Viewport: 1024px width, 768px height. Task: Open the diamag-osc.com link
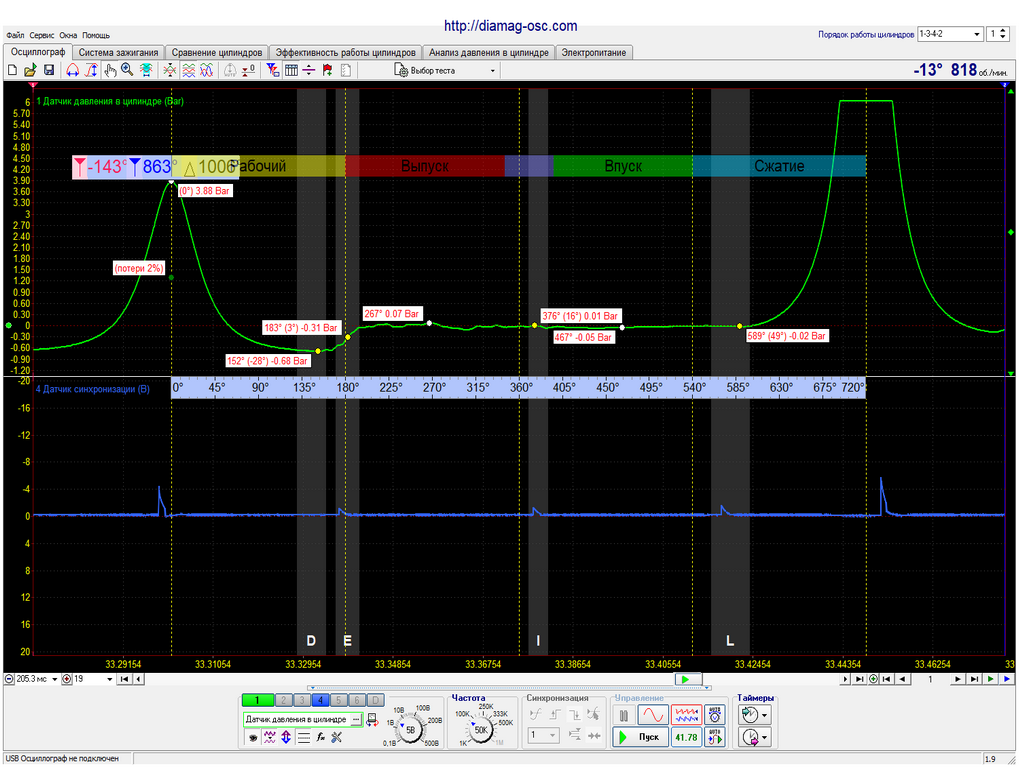[x=511, y=26]
